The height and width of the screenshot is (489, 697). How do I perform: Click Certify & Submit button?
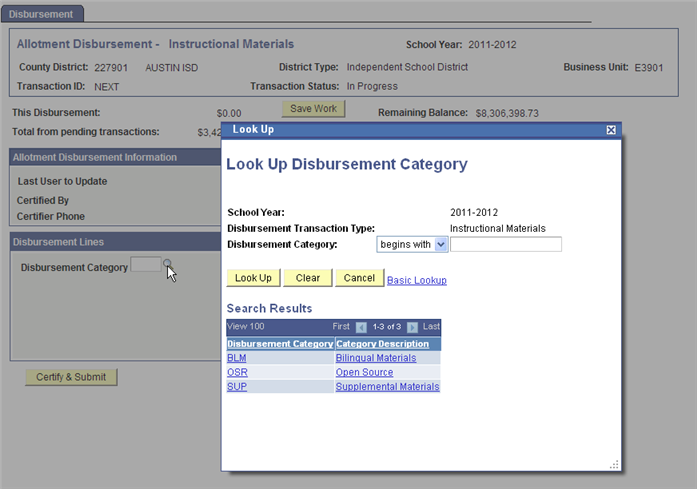[71, 377]
